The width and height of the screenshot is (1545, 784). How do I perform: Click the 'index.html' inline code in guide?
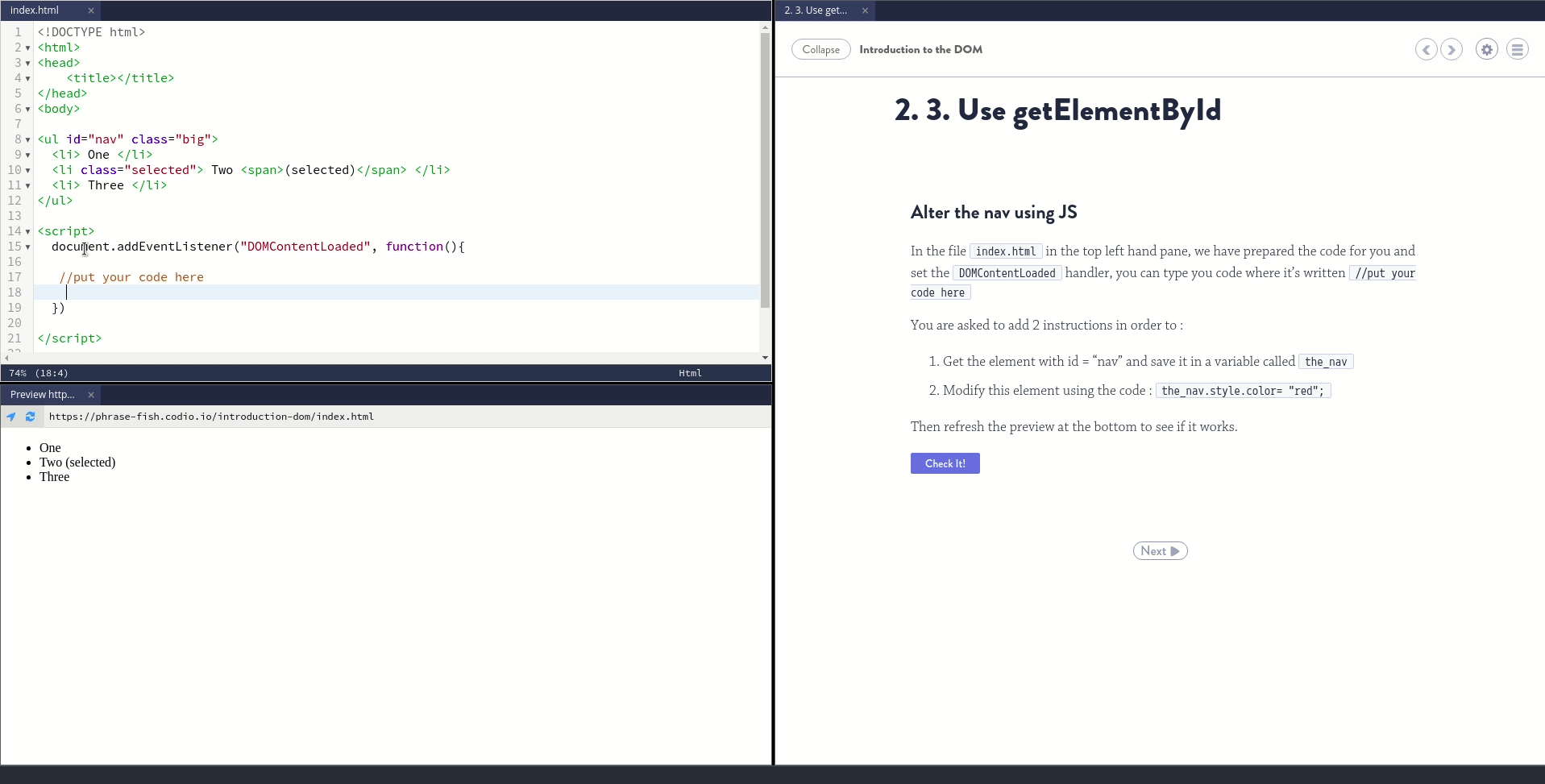click(x=1006, y=251)
